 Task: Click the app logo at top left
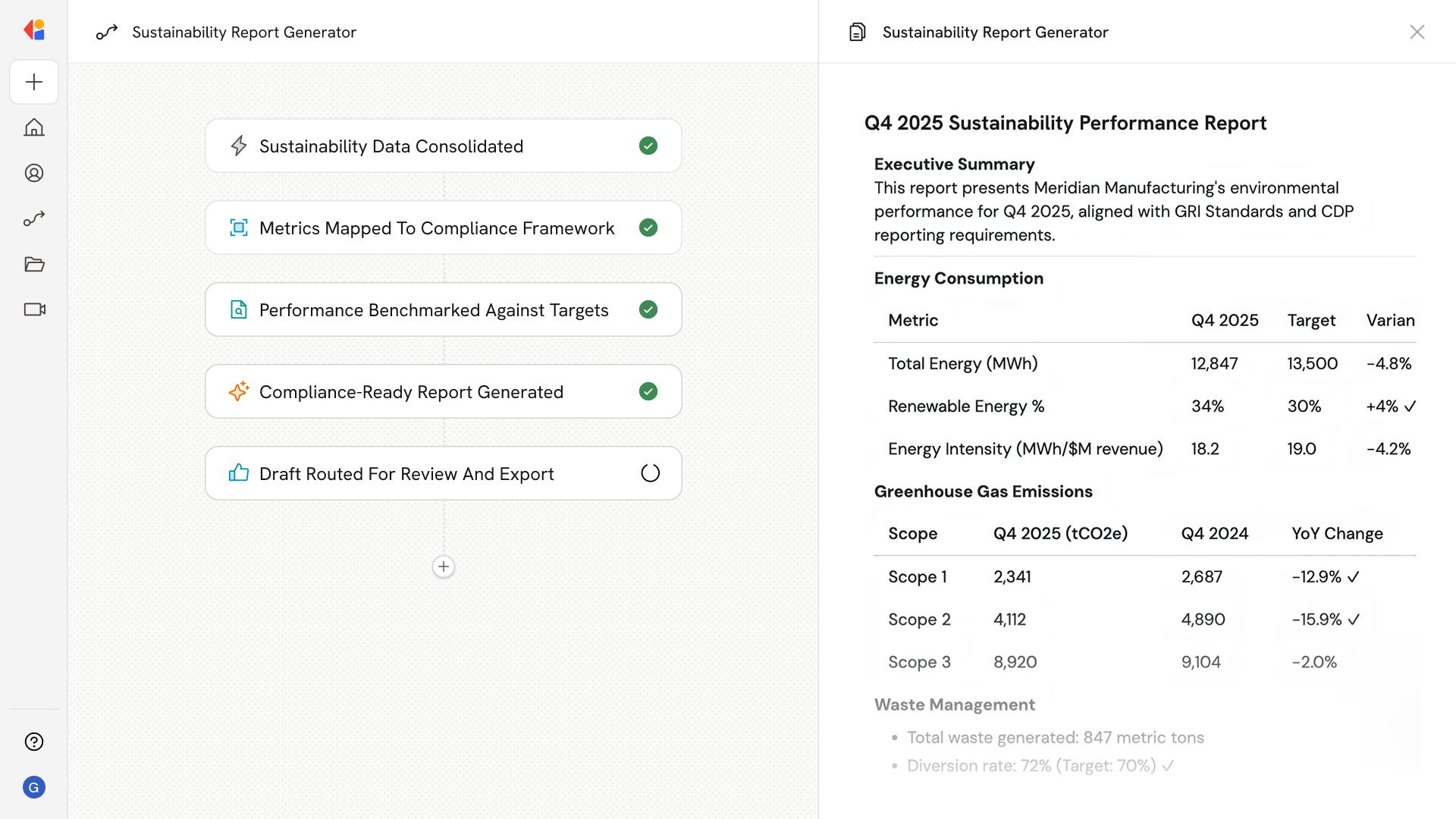34,30
